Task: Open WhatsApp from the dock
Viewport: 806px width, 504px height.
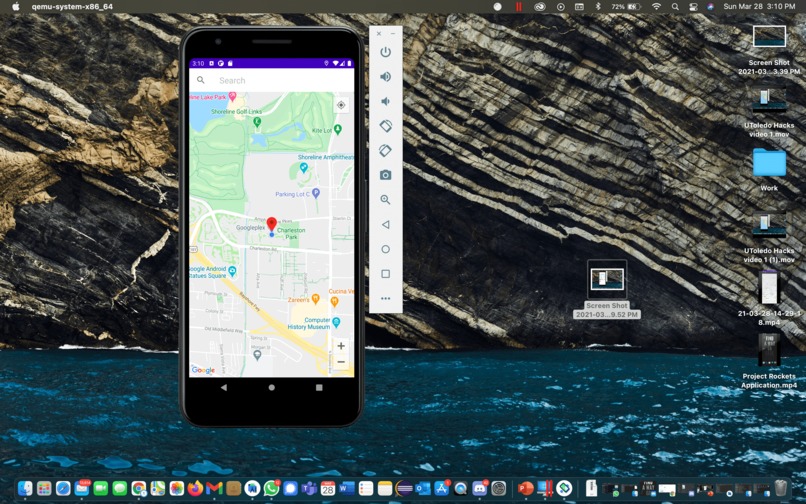Action: (x=271, y=488)
